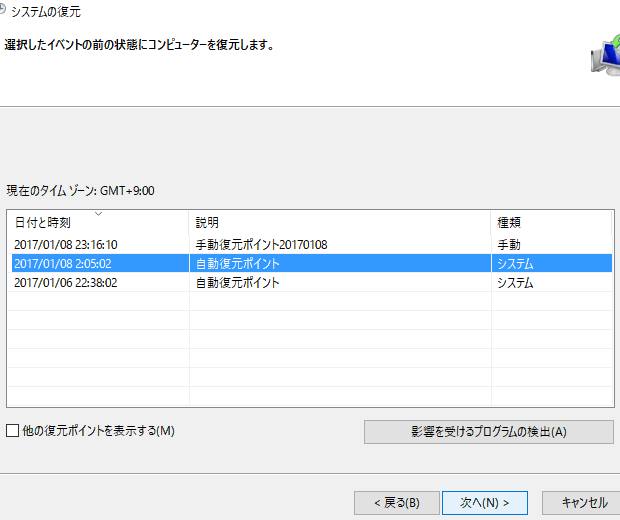Click 手動復元ポイント20170108 description cell
Viewport: 620px width, 520px height.
click(x=261, y=244)
